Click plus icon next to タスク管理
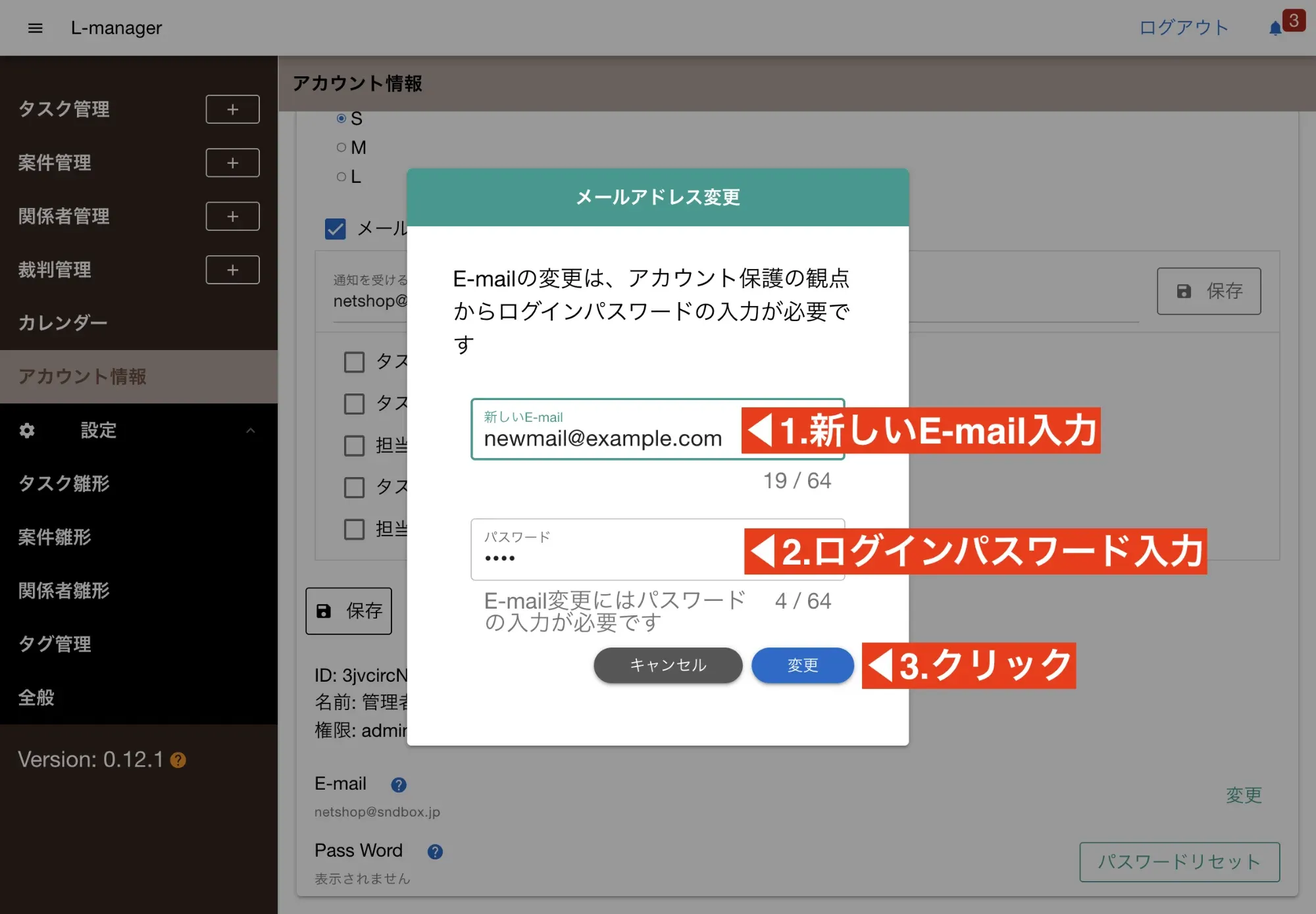1316x914 pixels. coord(232,109)
